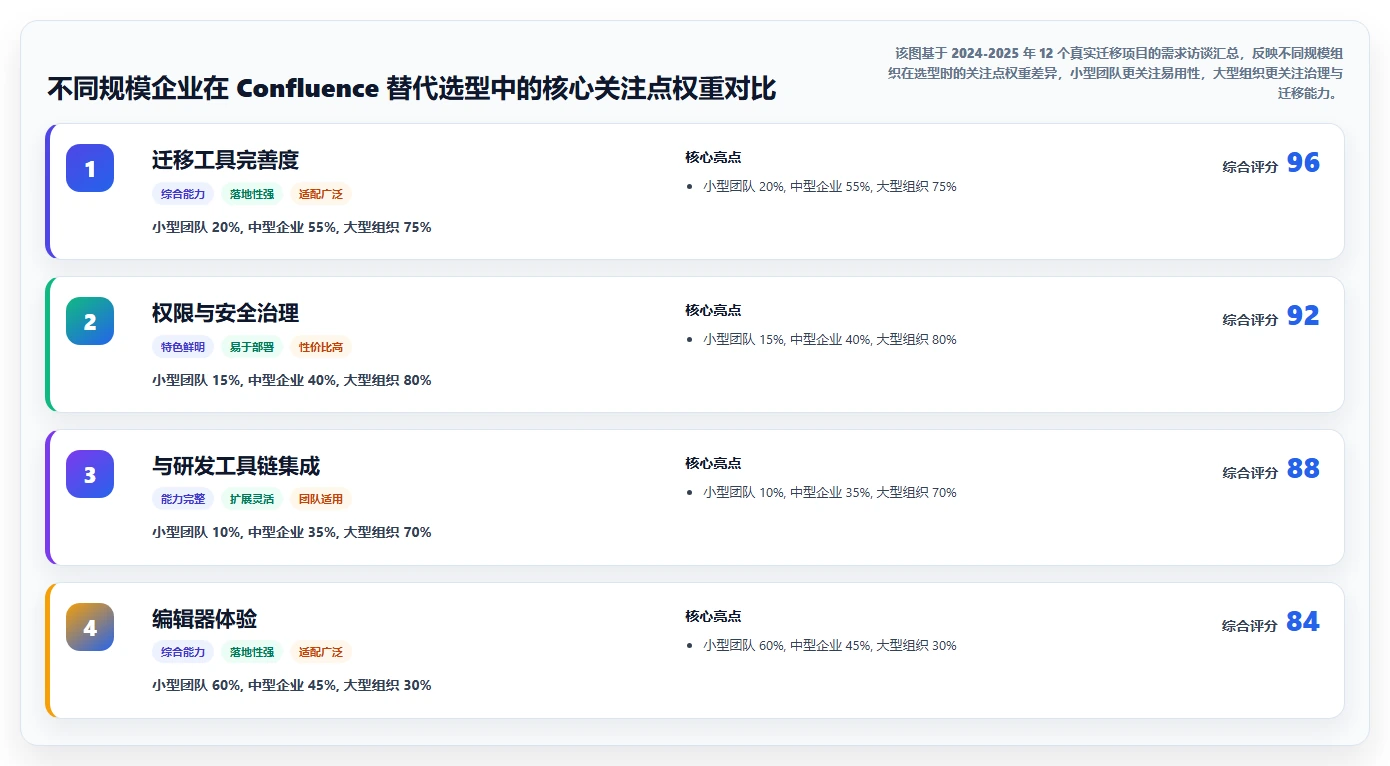This screenshot has height=766, width=1390.
Task: Click the score 84
Action: pos(1303,622)
